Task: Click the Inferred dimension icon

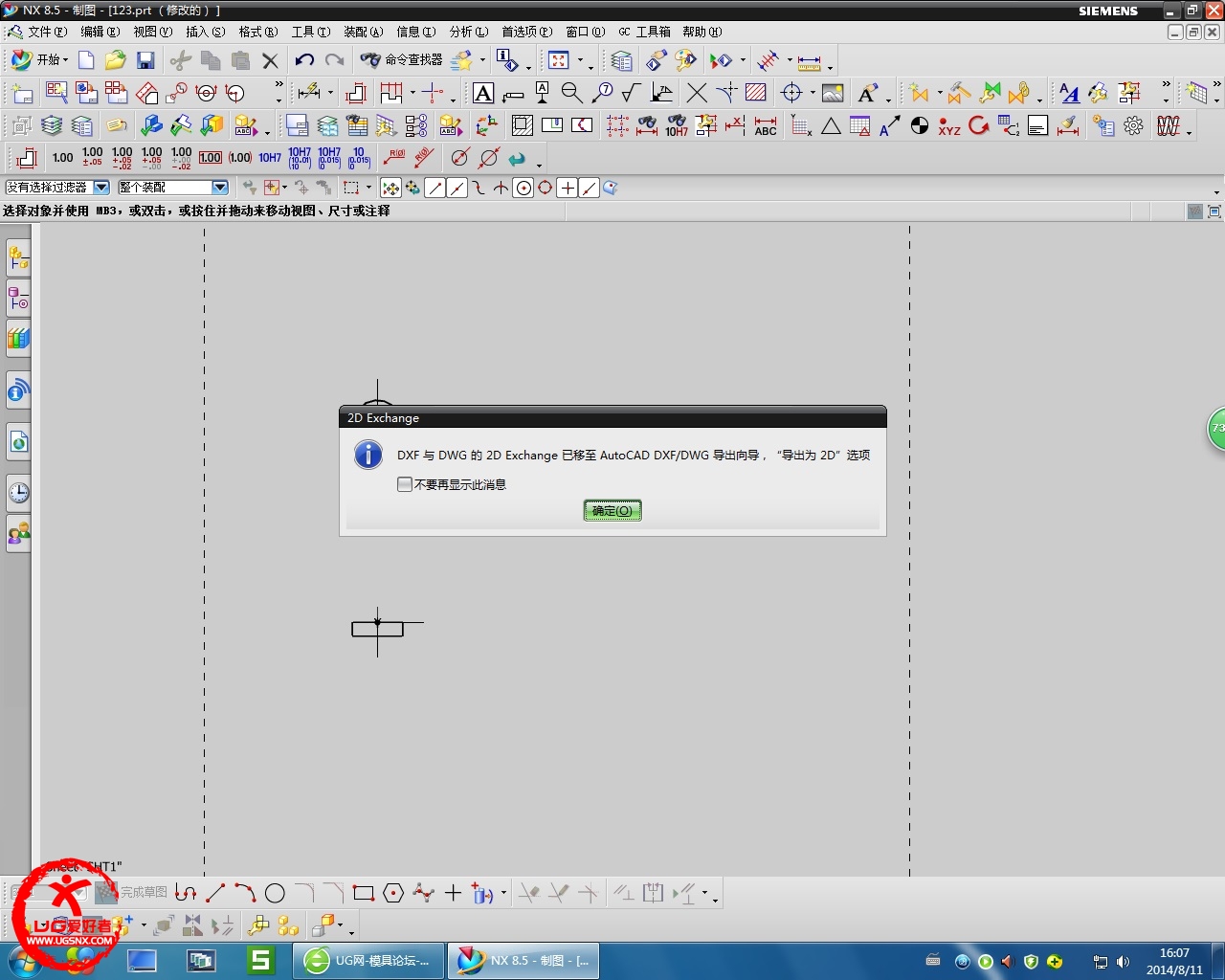Action: [x=308, y=93]
